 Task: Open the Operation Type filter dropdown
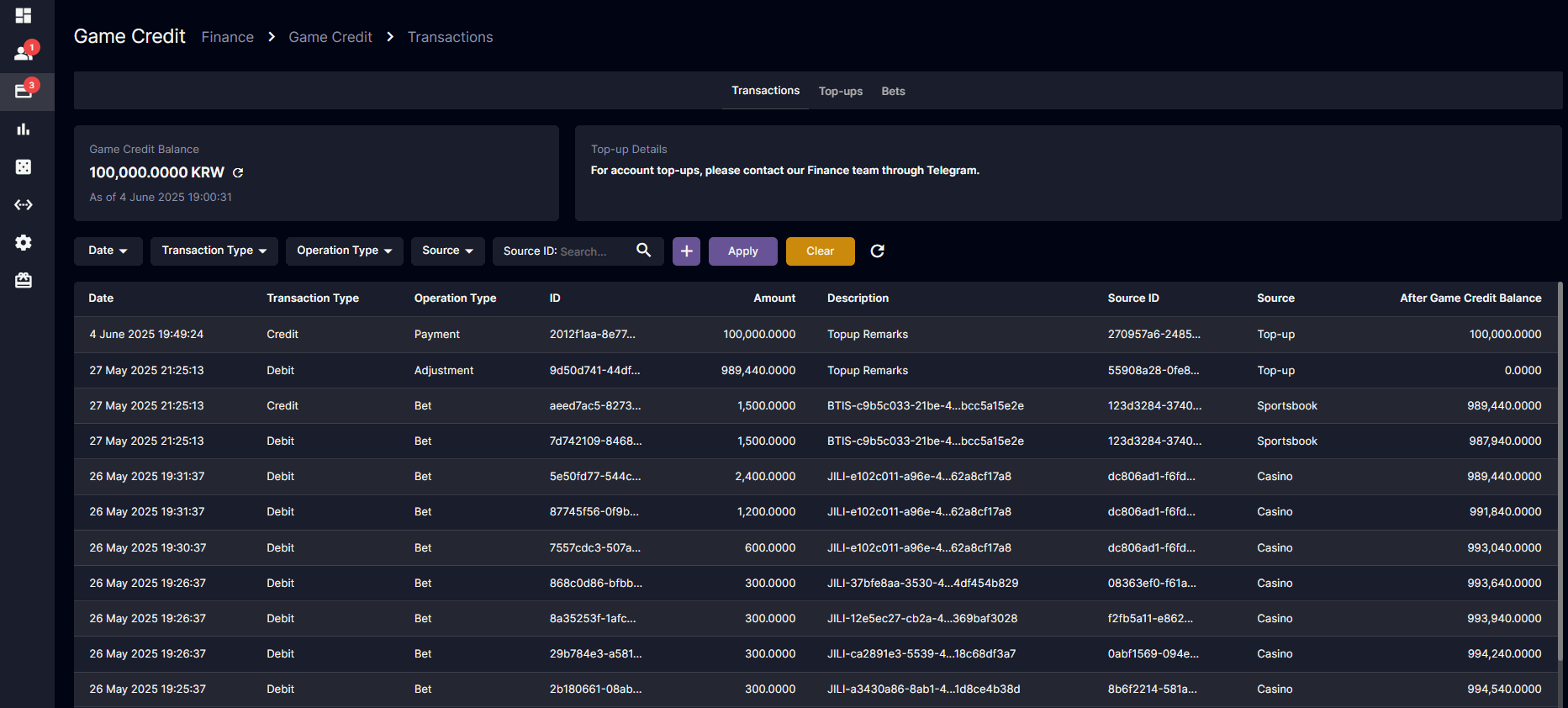tap(345, 251)
